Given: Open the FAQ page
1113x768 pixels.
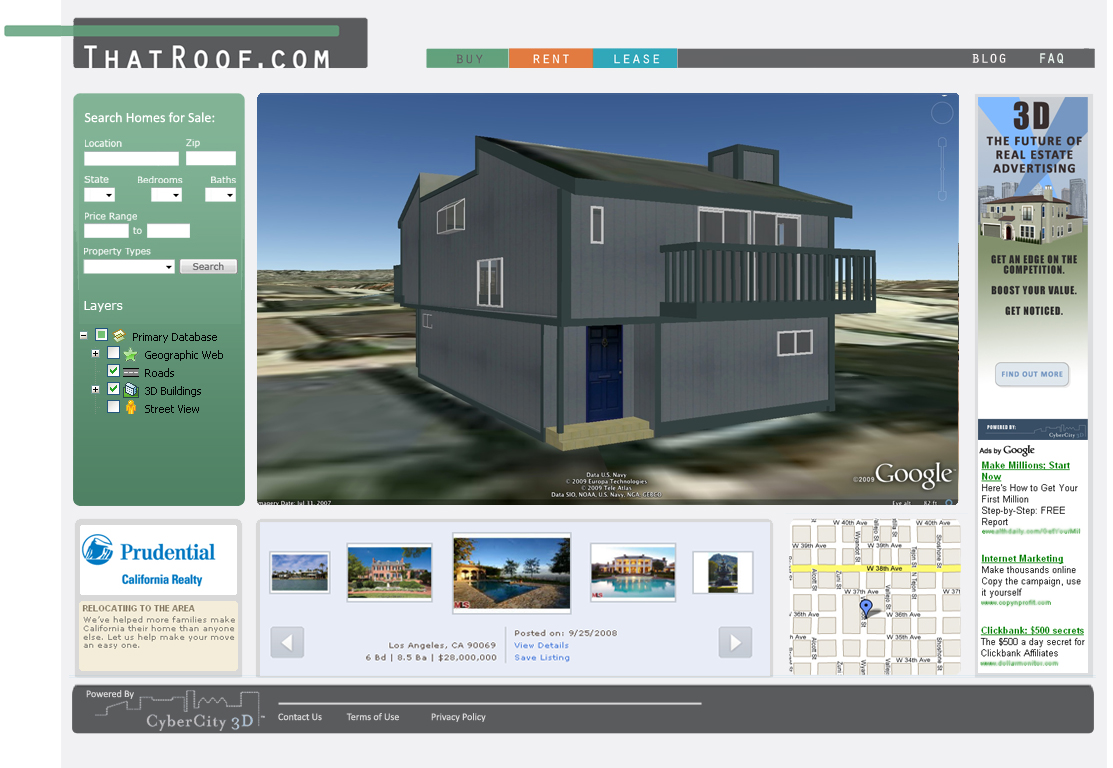Looking at the screenshot, I should 1052,59.
